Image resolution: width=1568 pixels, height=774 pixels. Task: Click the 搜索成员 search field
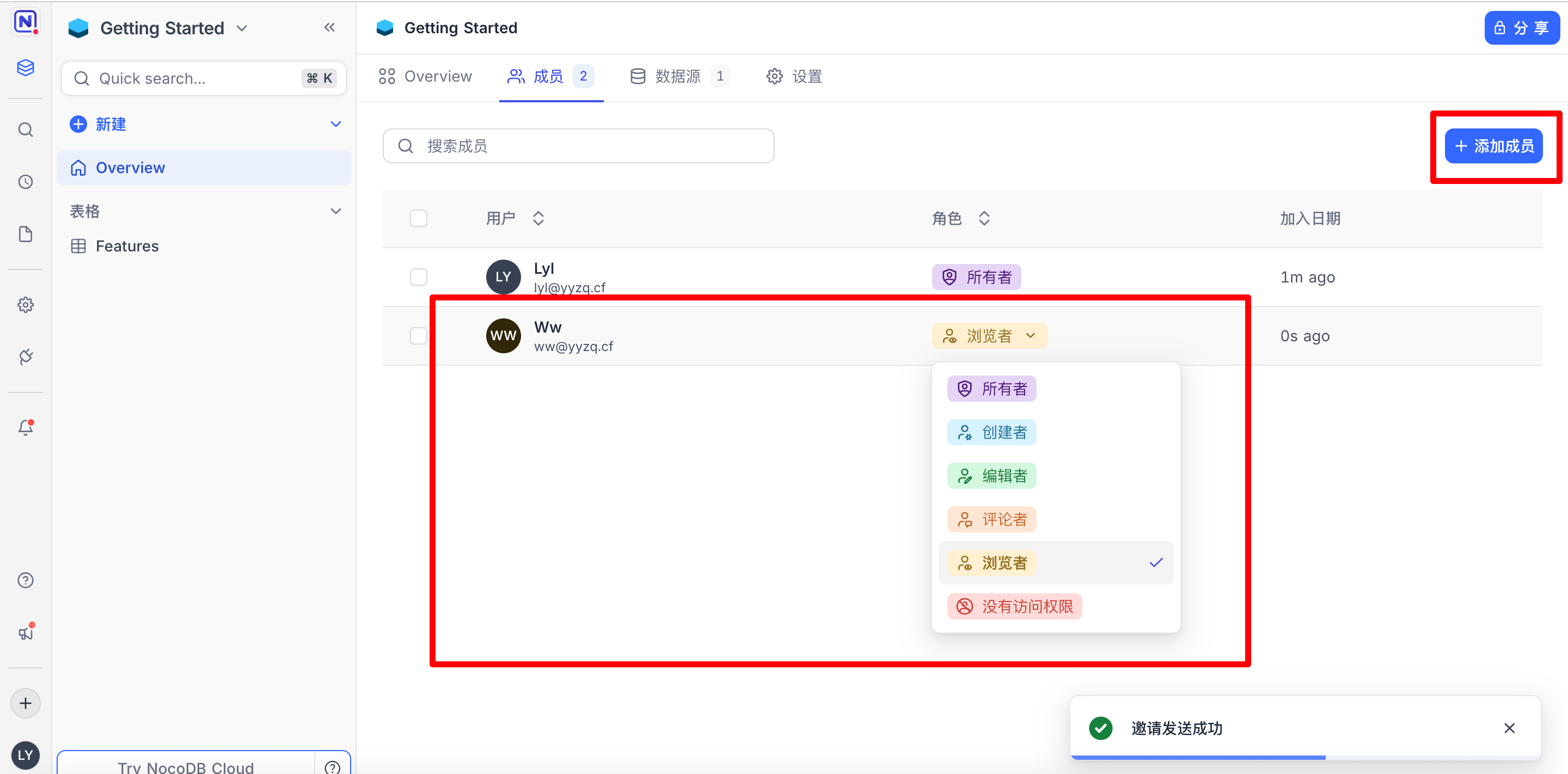point(578,146)
